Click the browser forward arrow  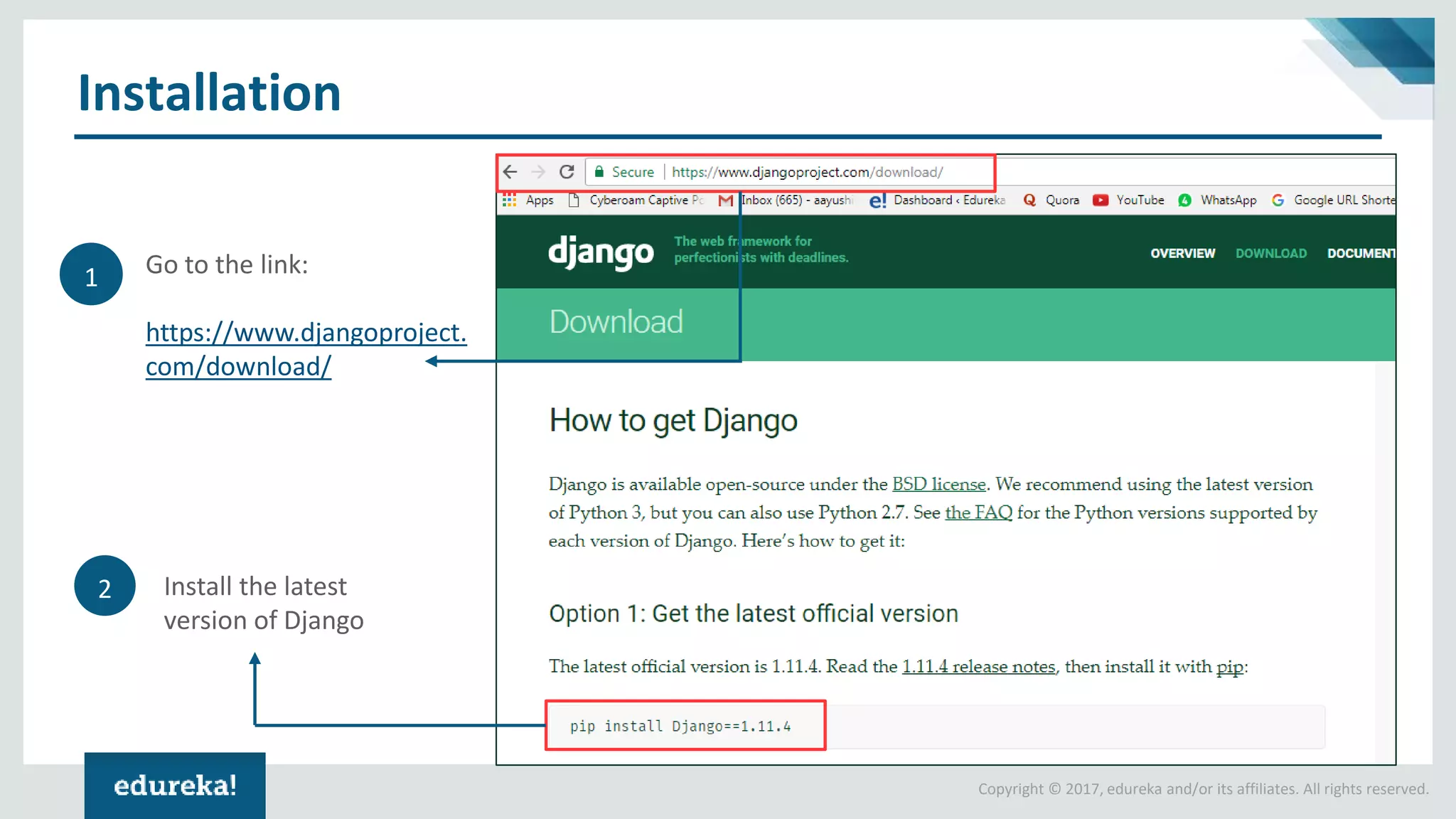pos(538,172)
